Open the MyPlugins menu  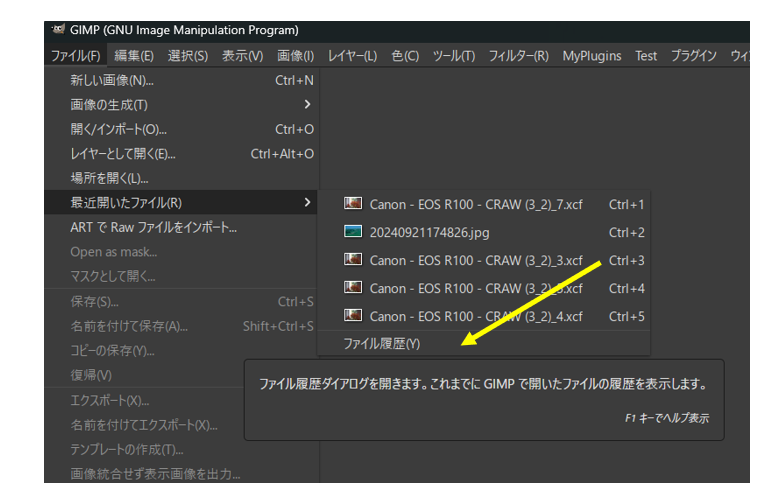(592, 56)
